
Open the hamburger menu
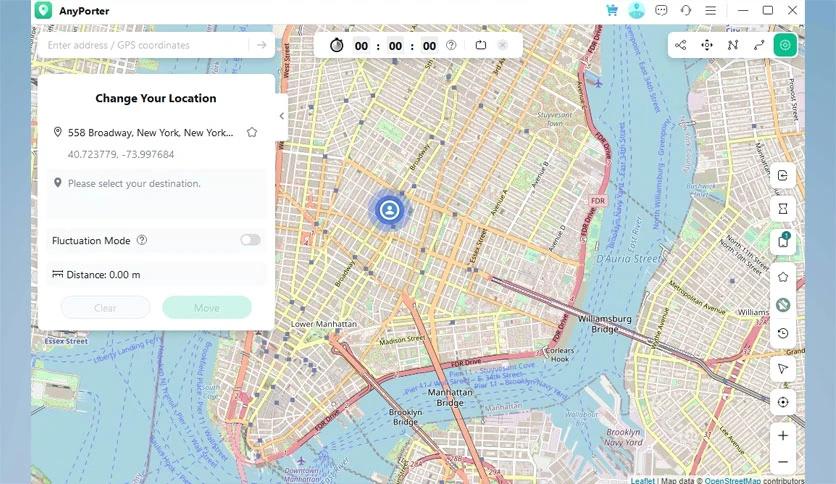(711, 10)
